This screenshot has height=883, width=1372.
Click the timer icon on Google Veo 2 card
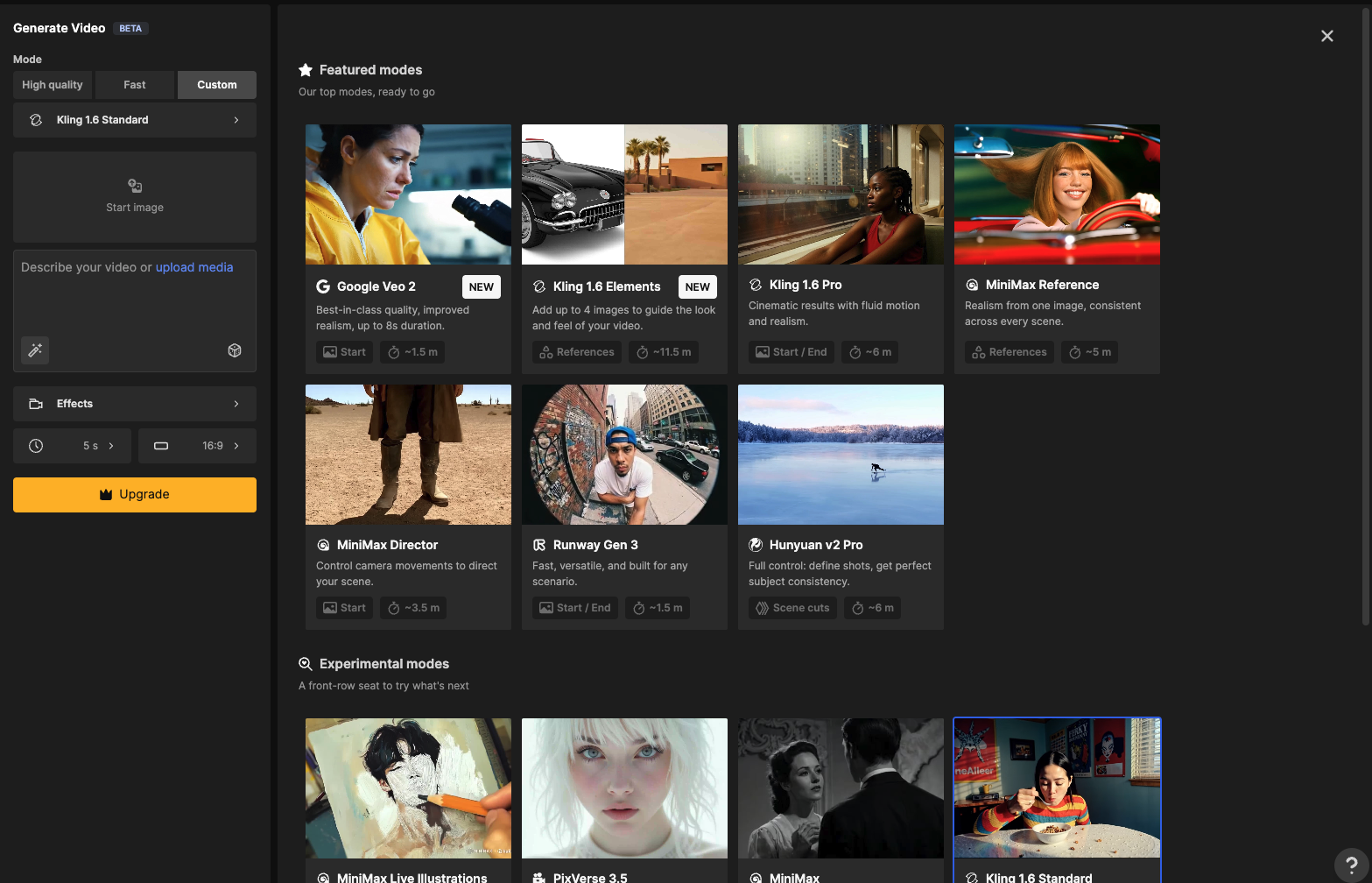pyautogui.click(x=394, y=352)
